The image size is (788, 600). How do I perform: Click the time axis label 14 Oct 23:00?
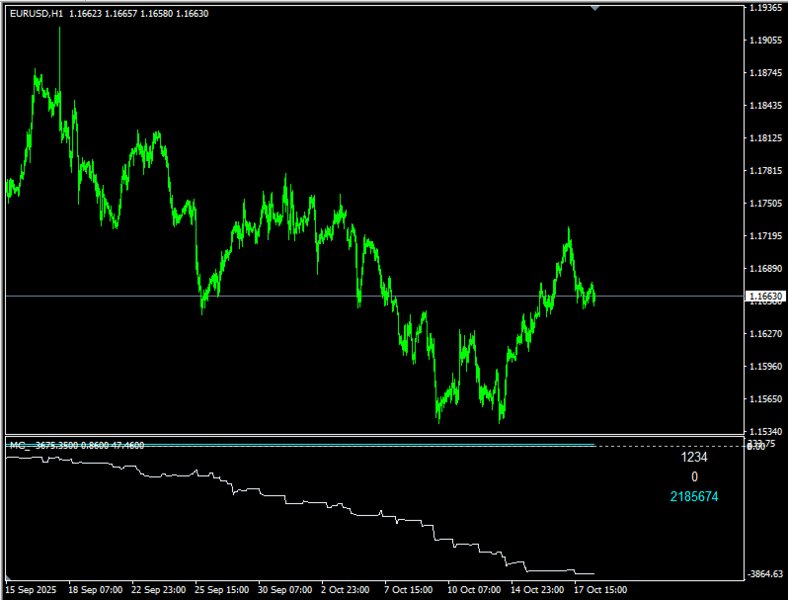537,589
